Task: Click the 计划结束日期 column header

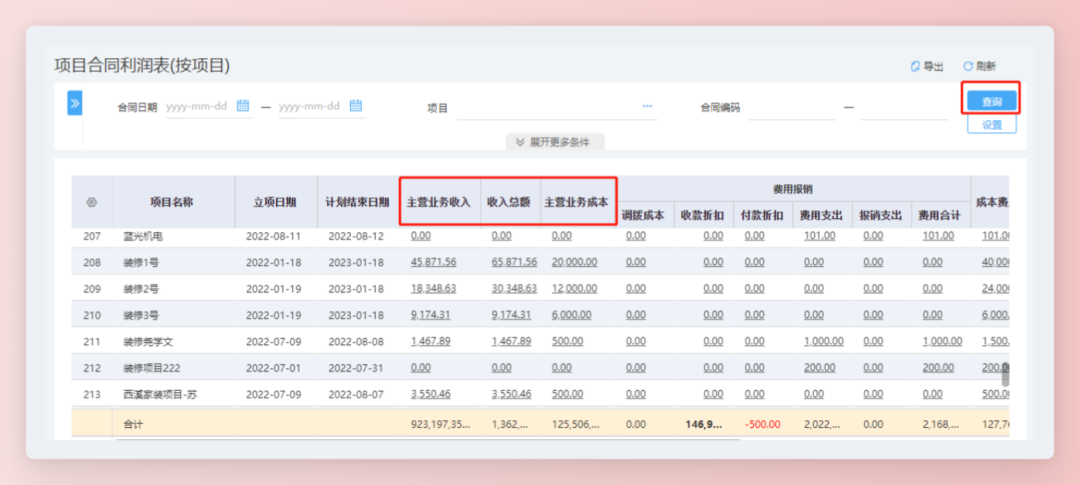Action: pyautogui.click(x=357, y=203)
